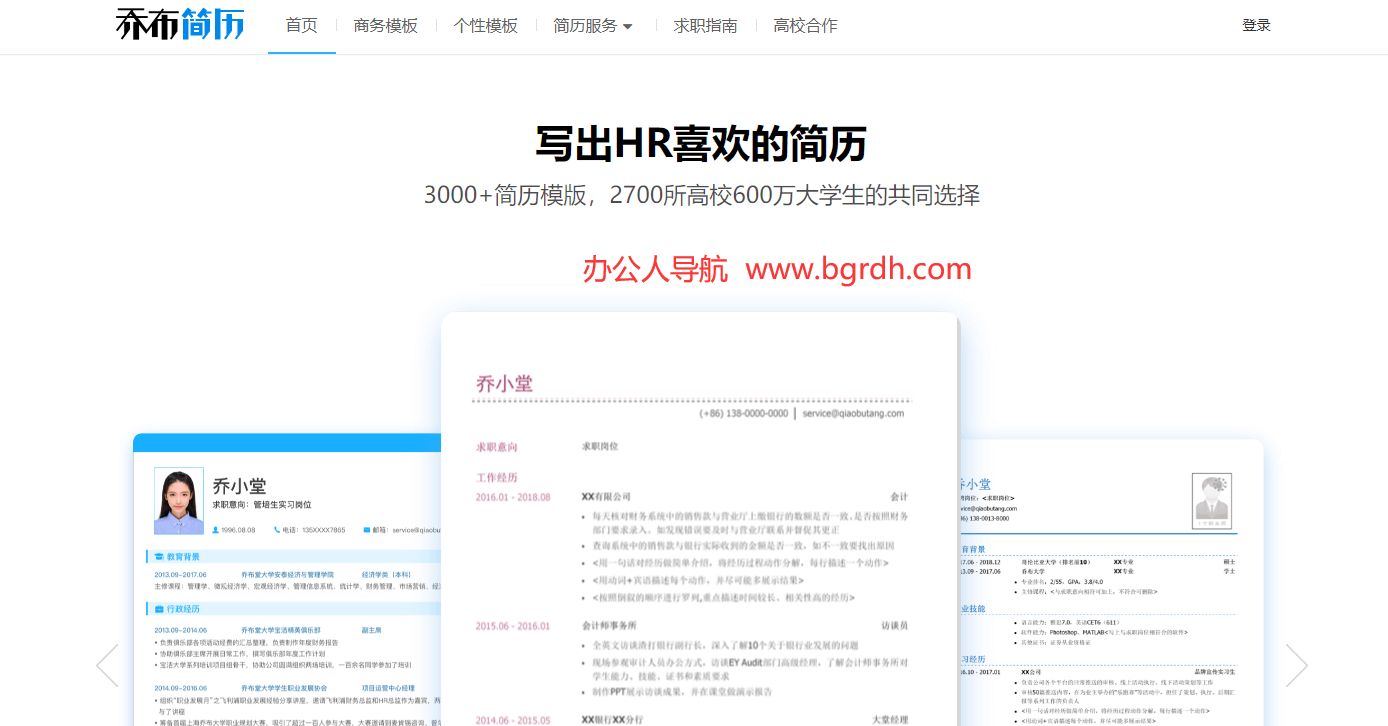Click the 乔布简历 logo

click(x=178, y=23)
